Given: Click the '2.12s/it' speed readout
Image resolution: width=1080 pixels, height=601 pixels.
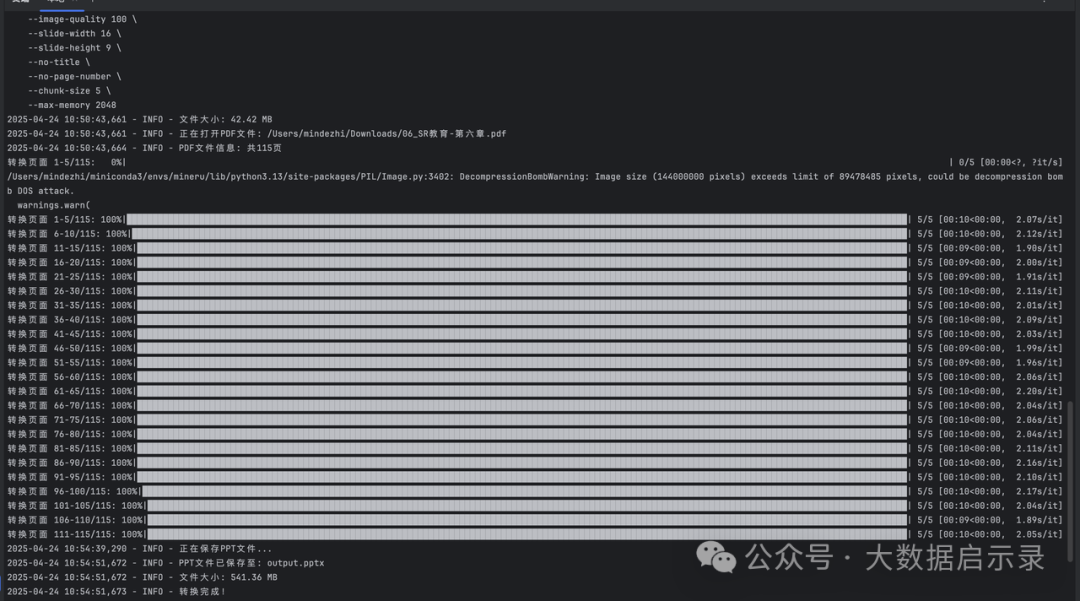Looking at the screenshot, I should pyautogui.click(x=1037, y=234).
